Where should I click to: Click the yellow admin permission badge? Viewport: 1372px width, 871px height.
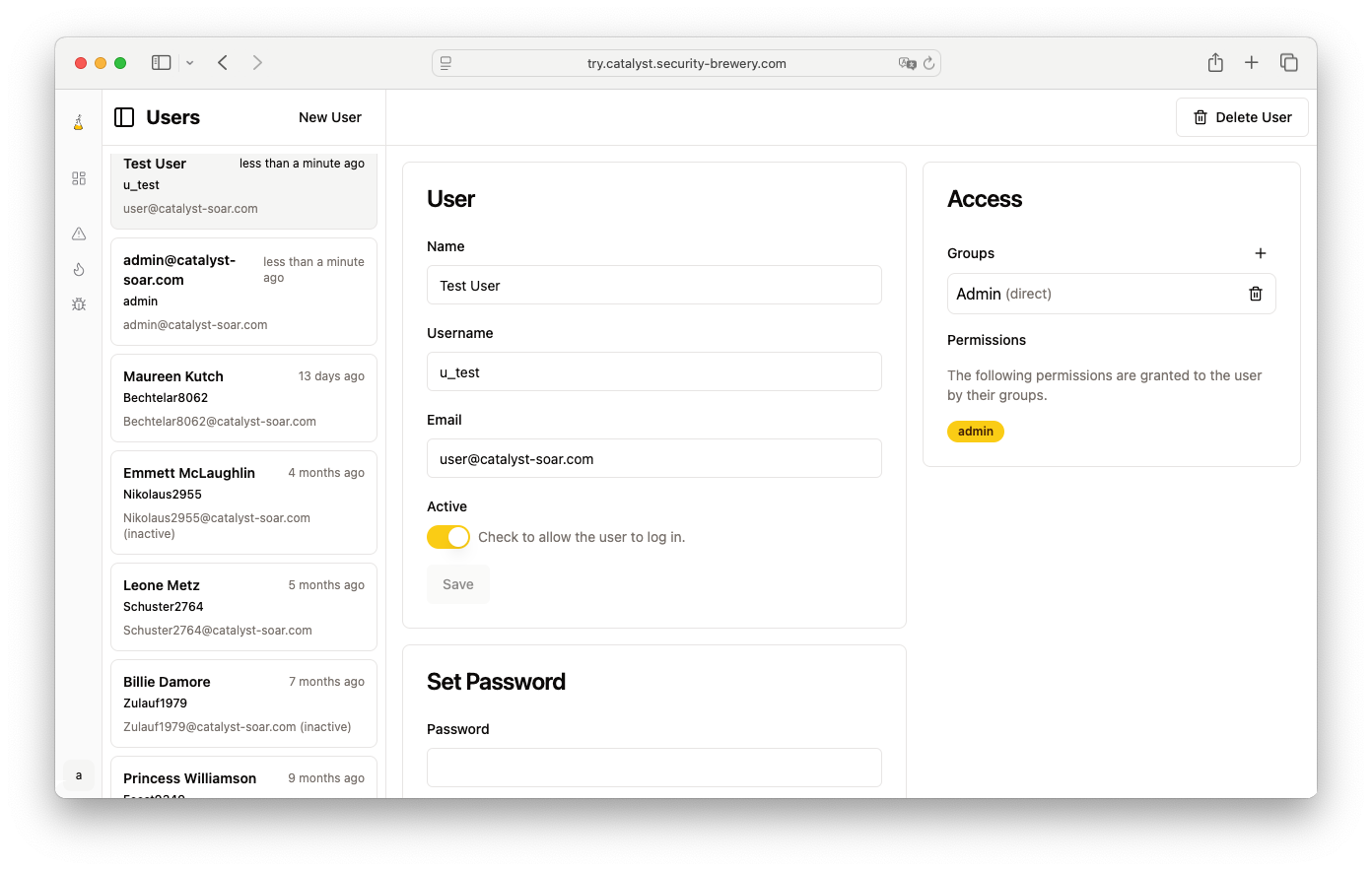(x=975, y=432)
